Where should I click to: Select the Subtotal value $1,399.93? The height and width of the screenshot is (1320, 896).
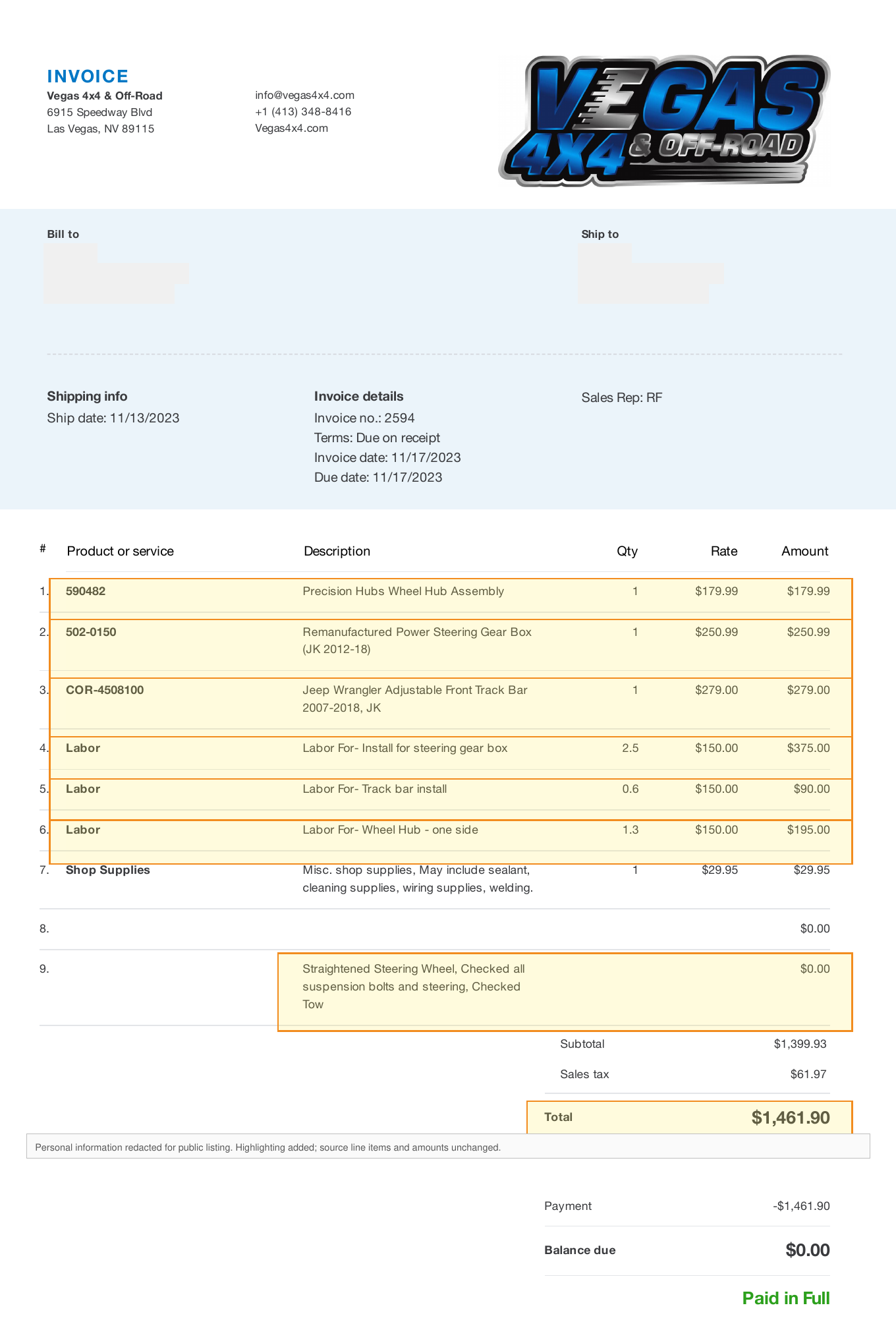coord(800,1044)
